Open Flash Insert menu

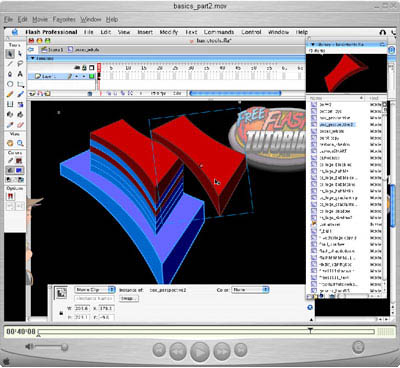(145, 32)
